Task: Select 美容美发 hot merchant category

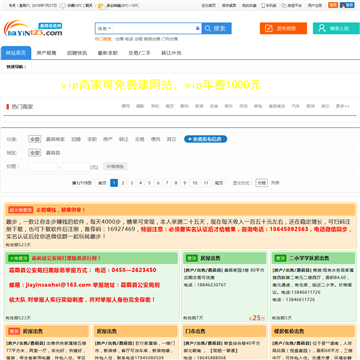Action: (277, 106)
